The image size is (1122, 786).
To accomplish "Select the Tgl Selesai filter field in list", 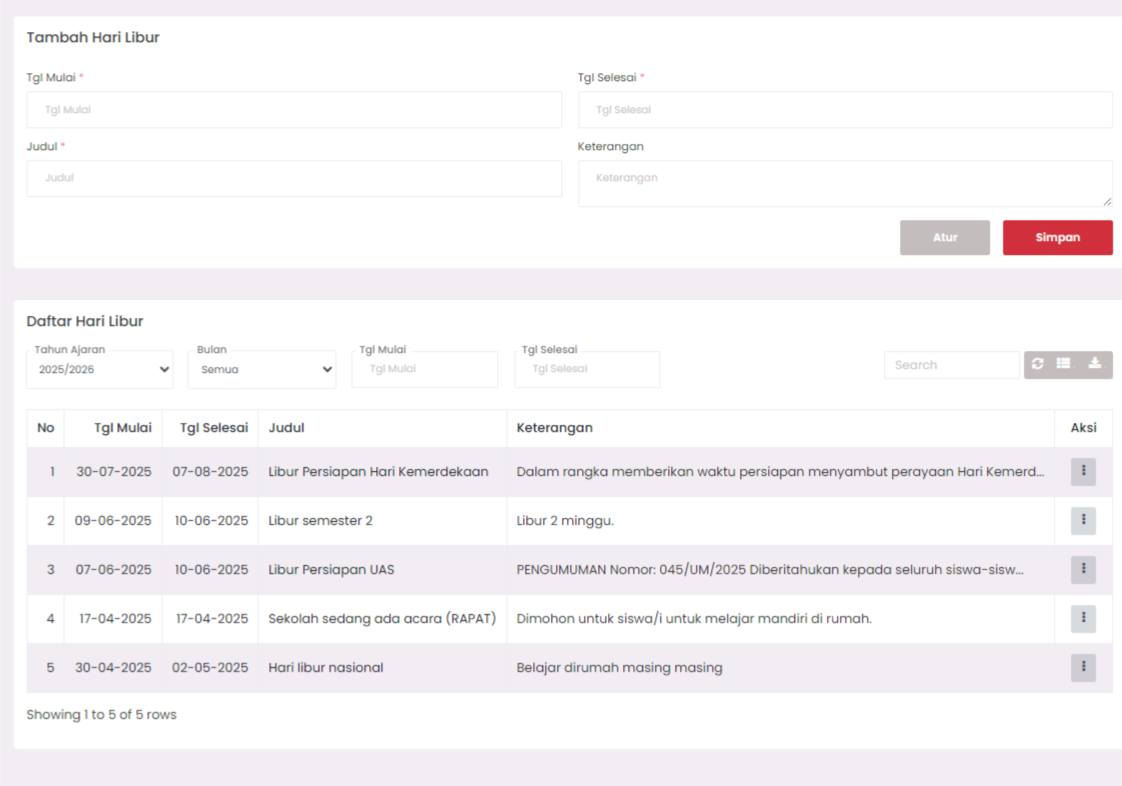I will click(587, 369).
